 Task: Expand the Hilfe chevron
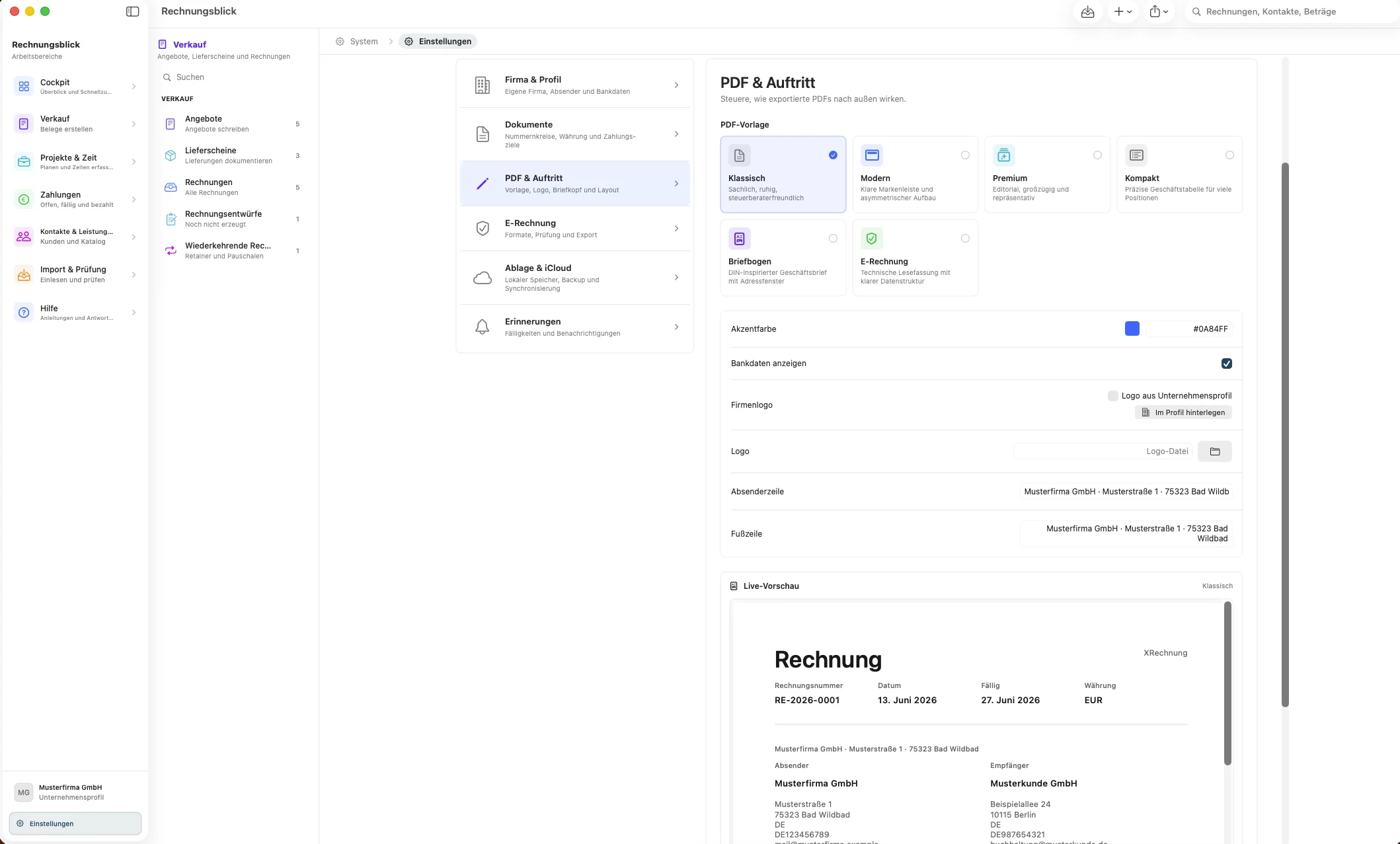pos(134,313)
